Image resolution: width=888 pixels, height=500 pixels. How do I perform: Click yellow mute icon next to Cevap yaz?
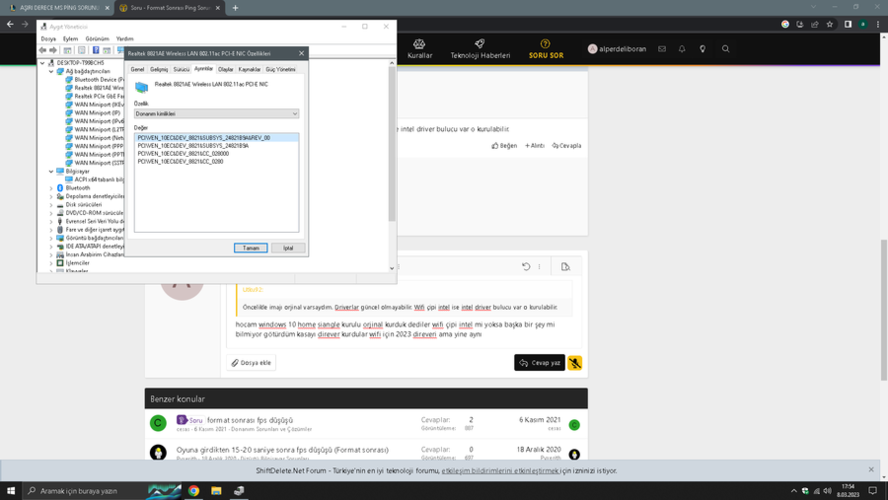(x=575, y=362)
